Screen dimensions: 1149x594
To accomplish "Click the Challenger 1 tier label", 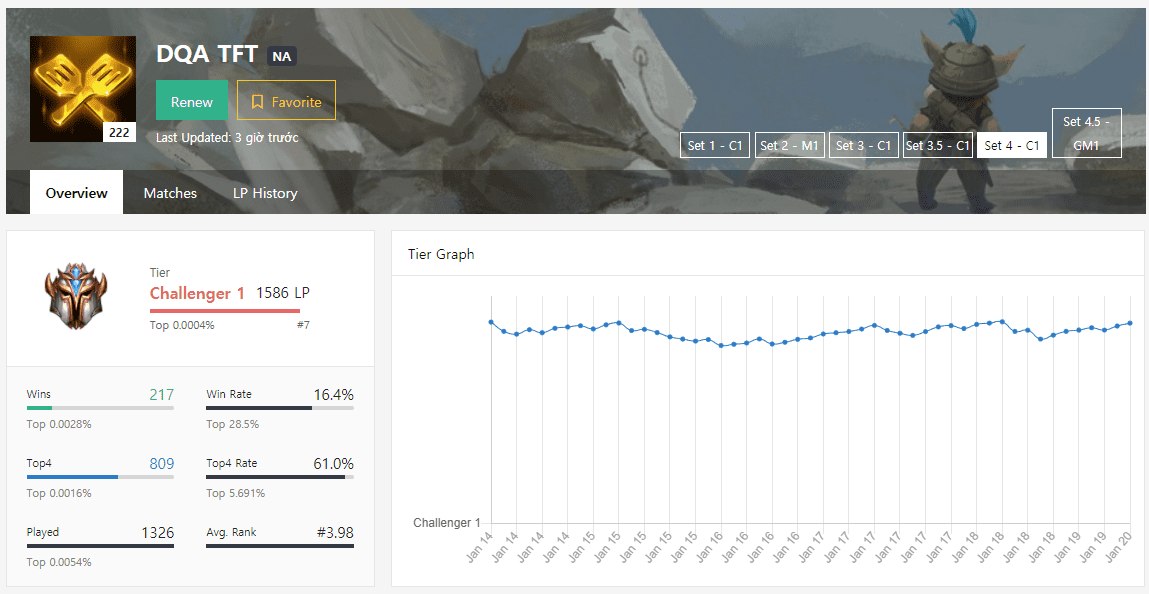I will 197,294.
